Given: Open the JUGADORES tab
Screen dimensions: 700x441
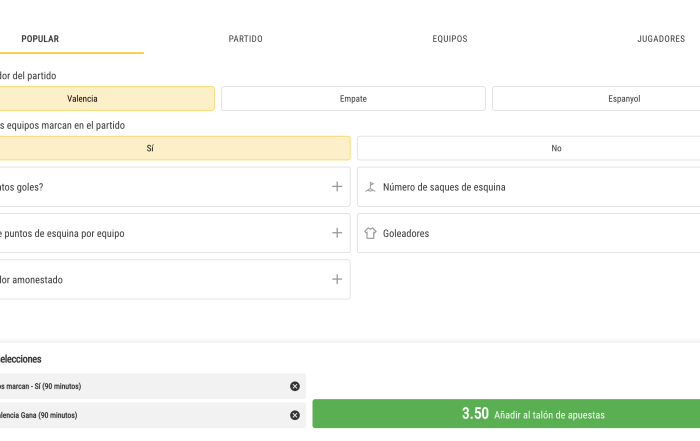Looking at the screenshot, I should click(661, 39).
